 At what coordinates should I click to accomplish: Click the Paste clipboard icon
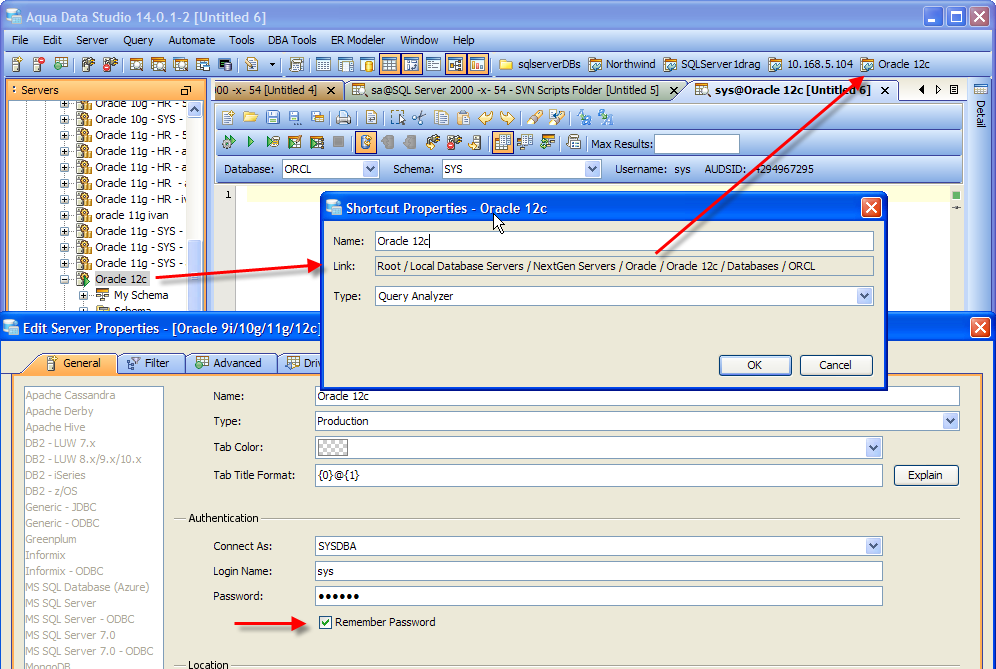464,118
